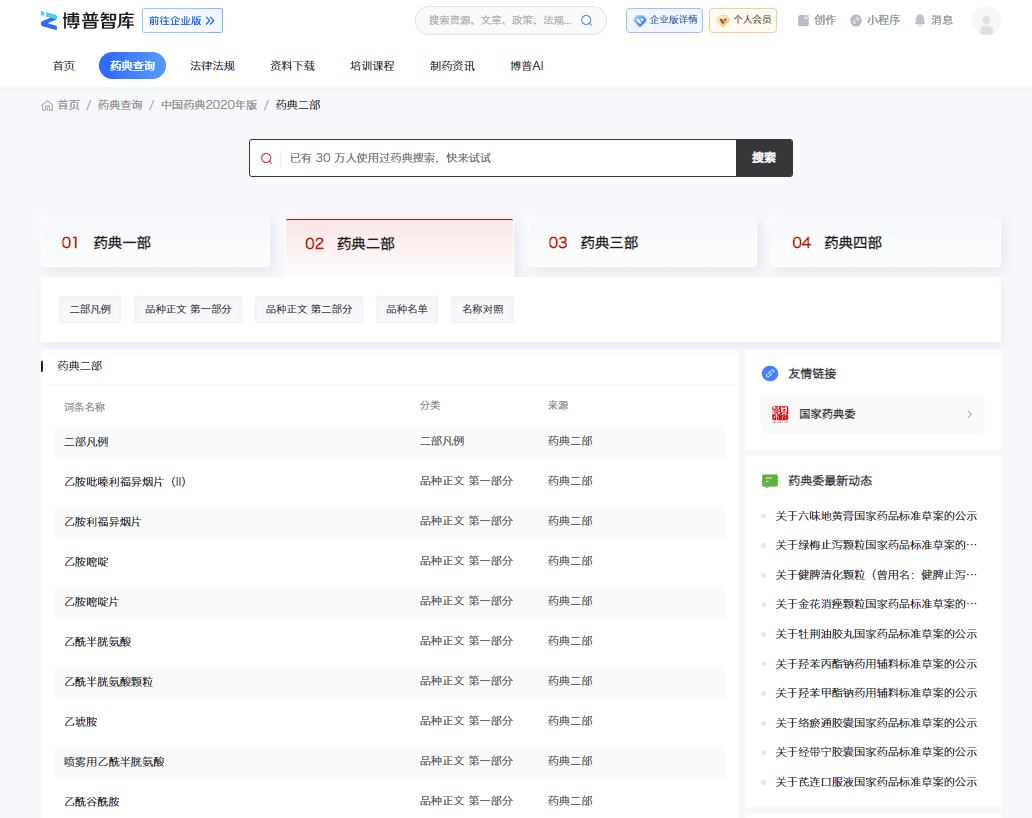Image resolution: width=1032 pixels, height=818 pixels.
Task: Open the user avatar profile
Action: point(986,21)
